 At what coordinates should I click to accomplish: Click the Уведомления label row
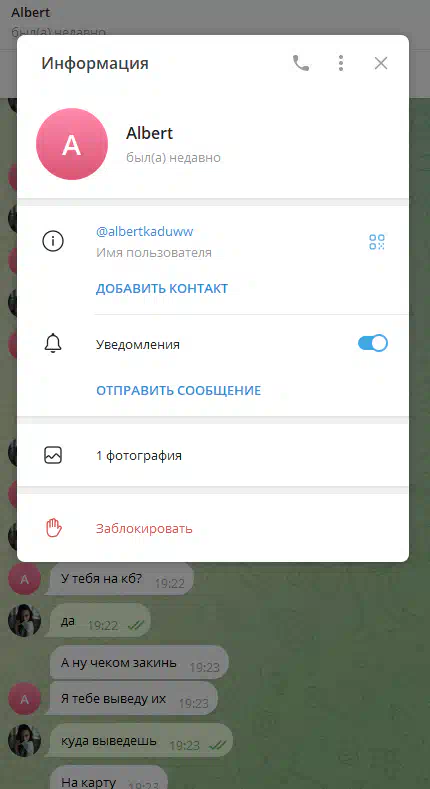pyautogui.click(x=213, y=344)
